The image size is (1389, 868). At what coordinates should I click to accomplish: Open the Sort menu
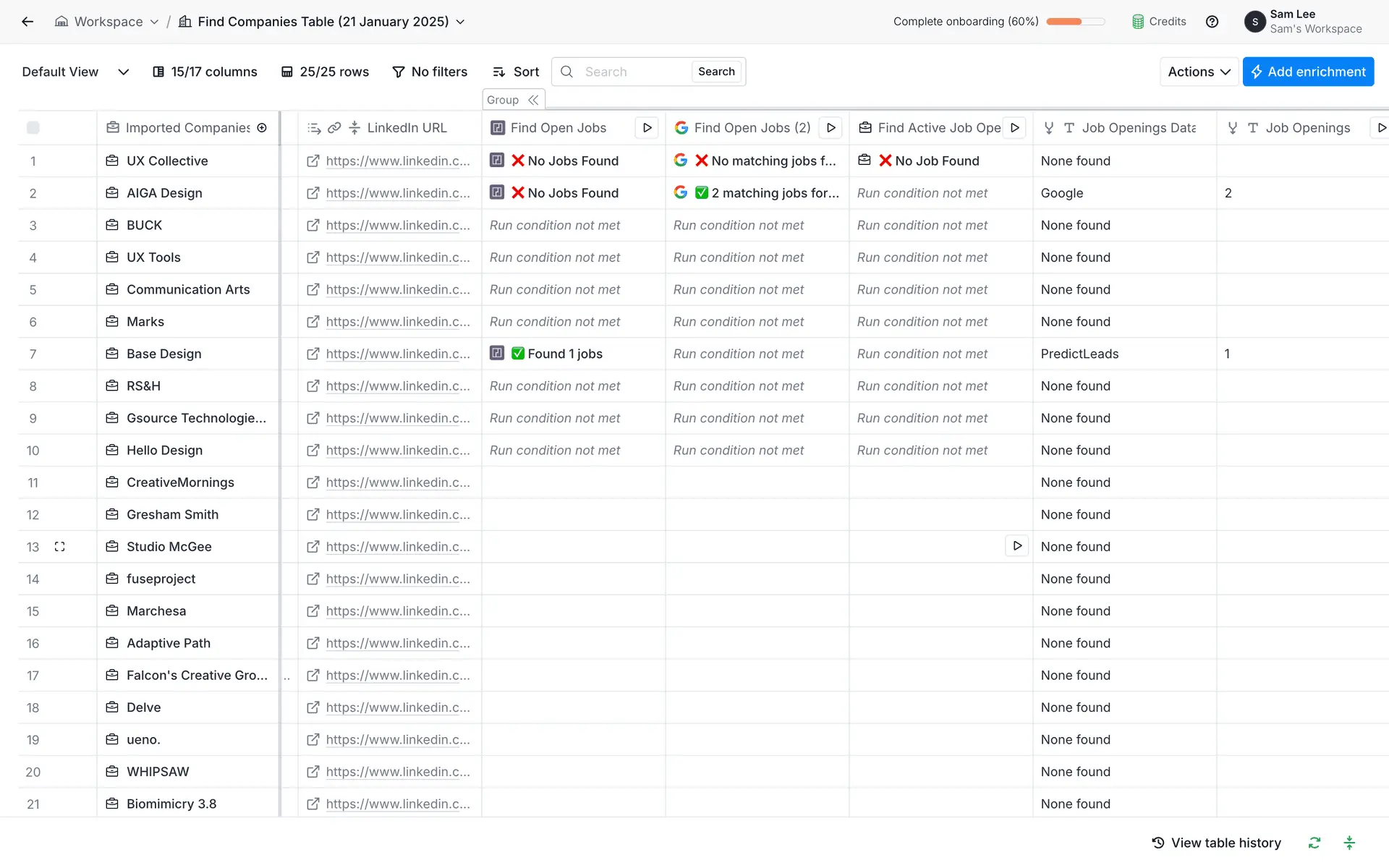tap(516, 72)
